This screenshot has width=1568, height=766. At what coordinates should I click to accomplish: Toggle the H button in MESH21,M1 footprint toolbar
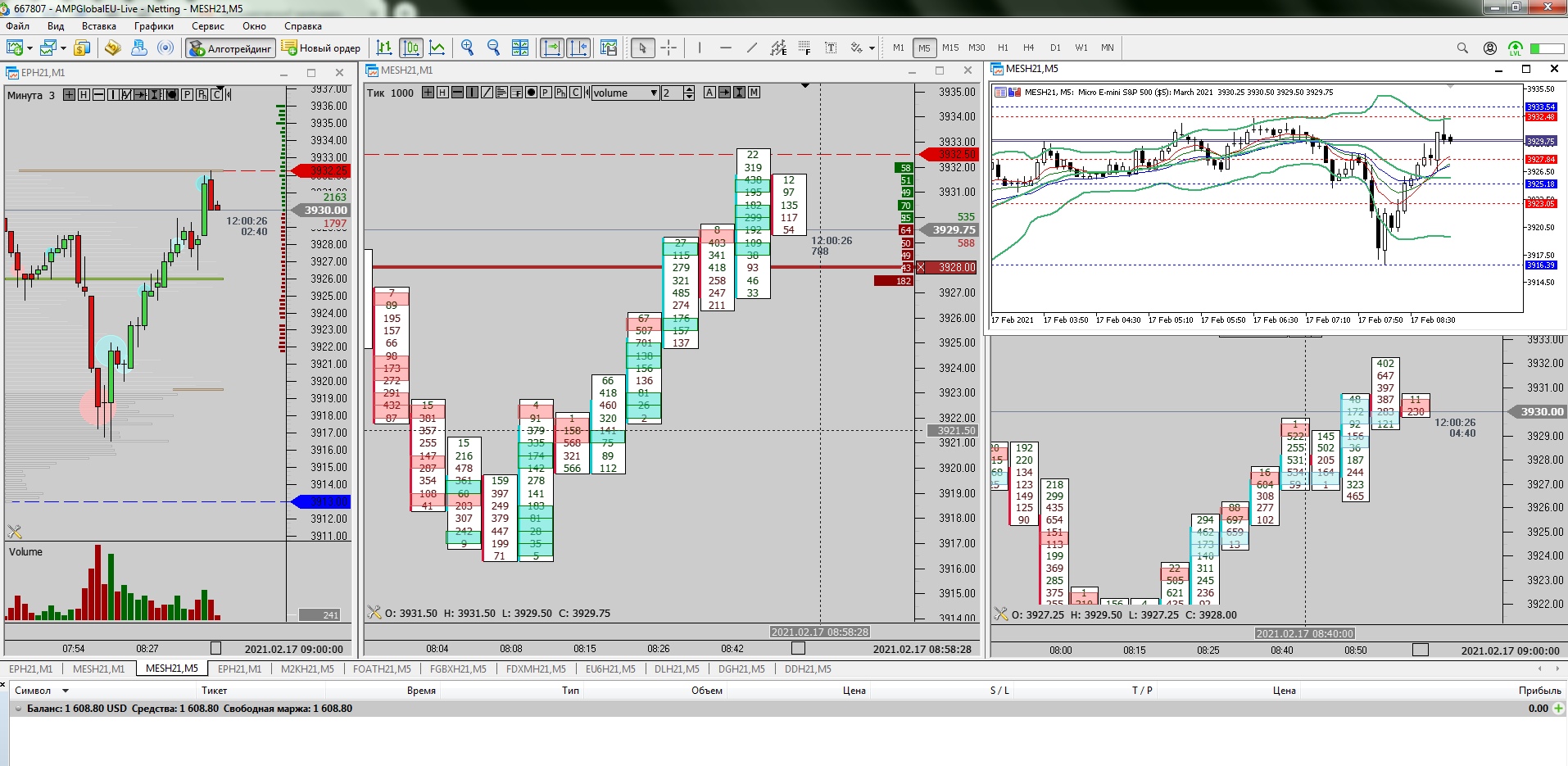(442, 93)
